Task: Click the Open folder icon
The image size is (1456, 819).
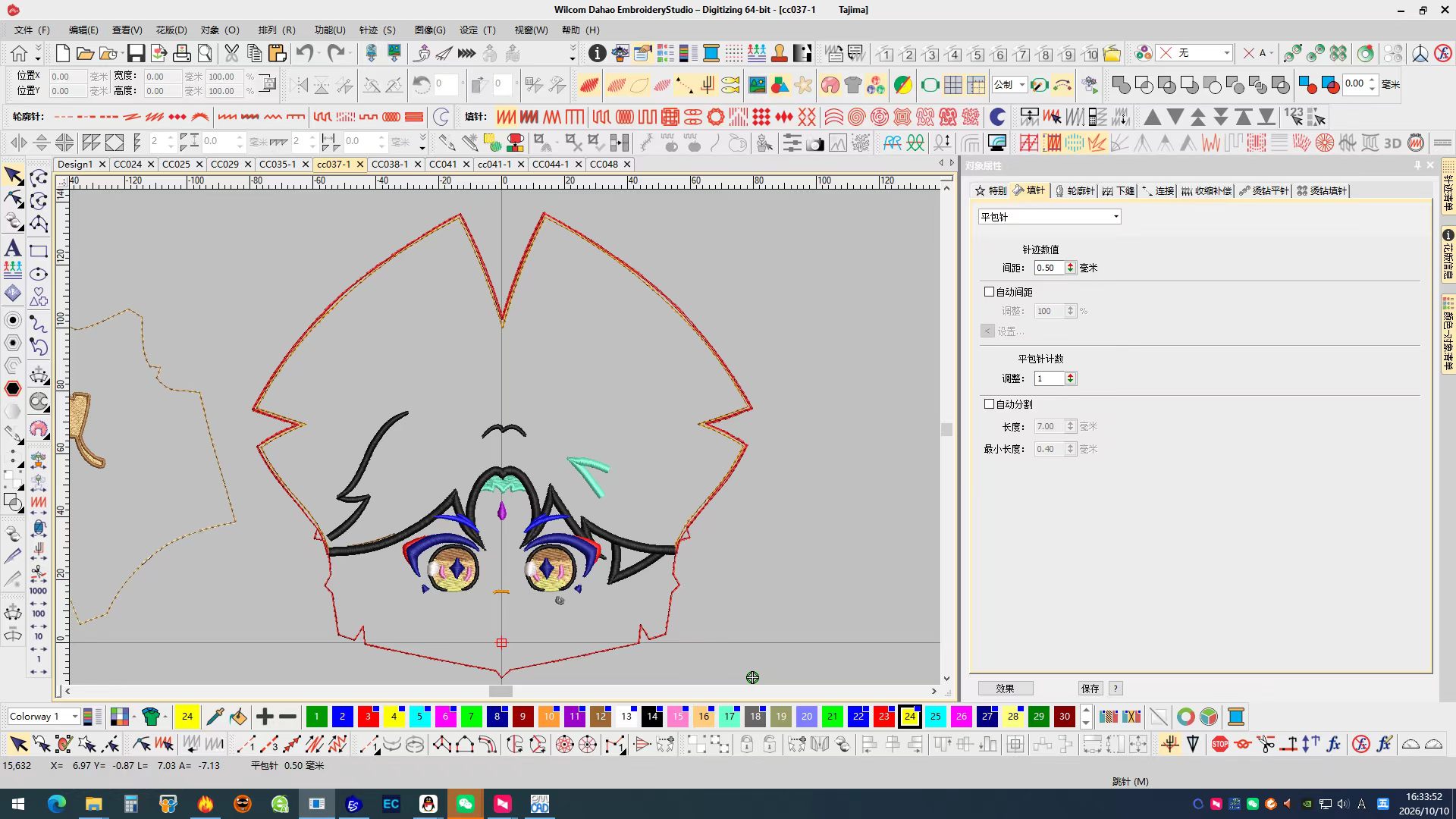Action: click(x=85, y=53)
